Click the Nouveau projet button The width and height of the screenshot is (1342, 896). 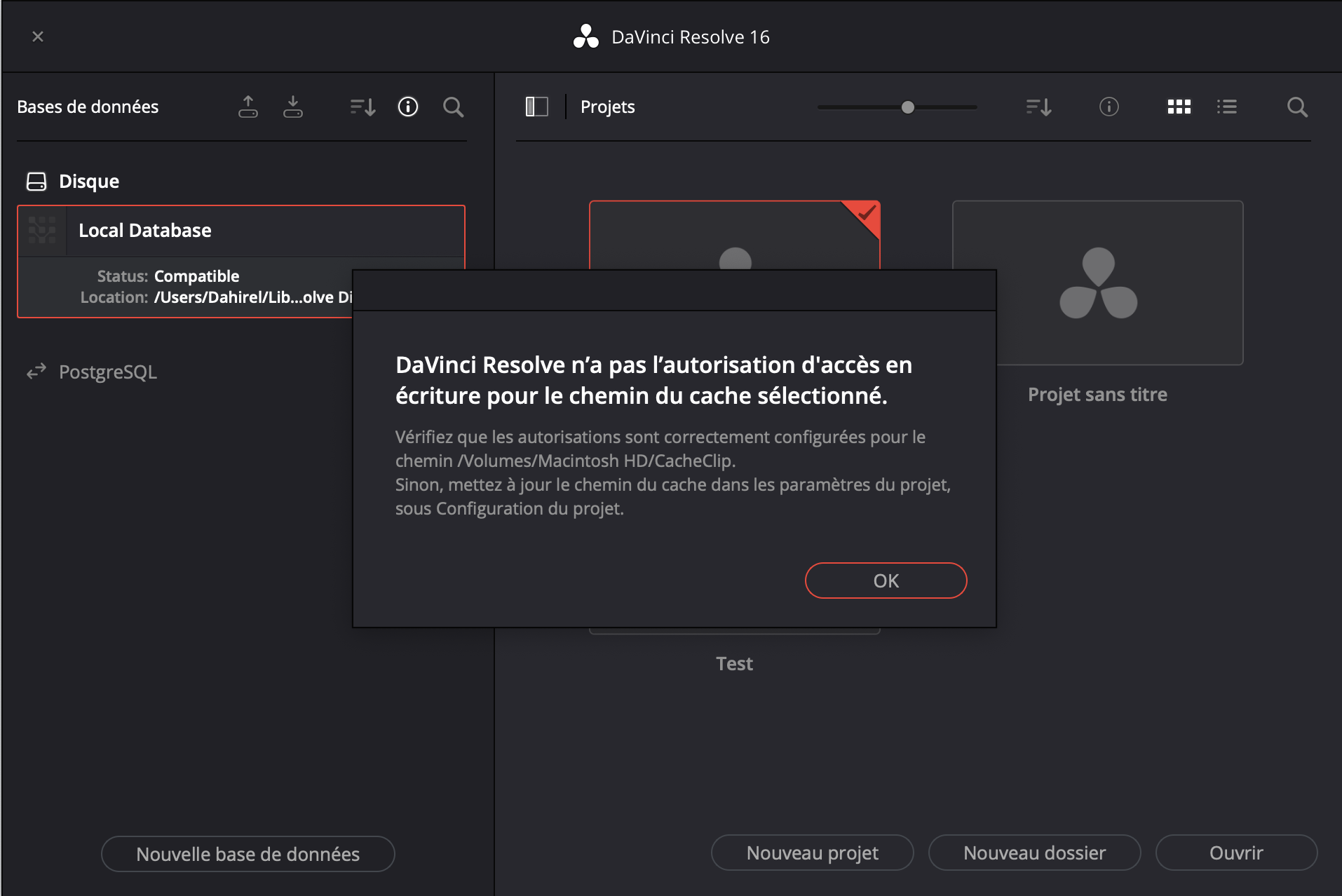(x=812, y=853)
